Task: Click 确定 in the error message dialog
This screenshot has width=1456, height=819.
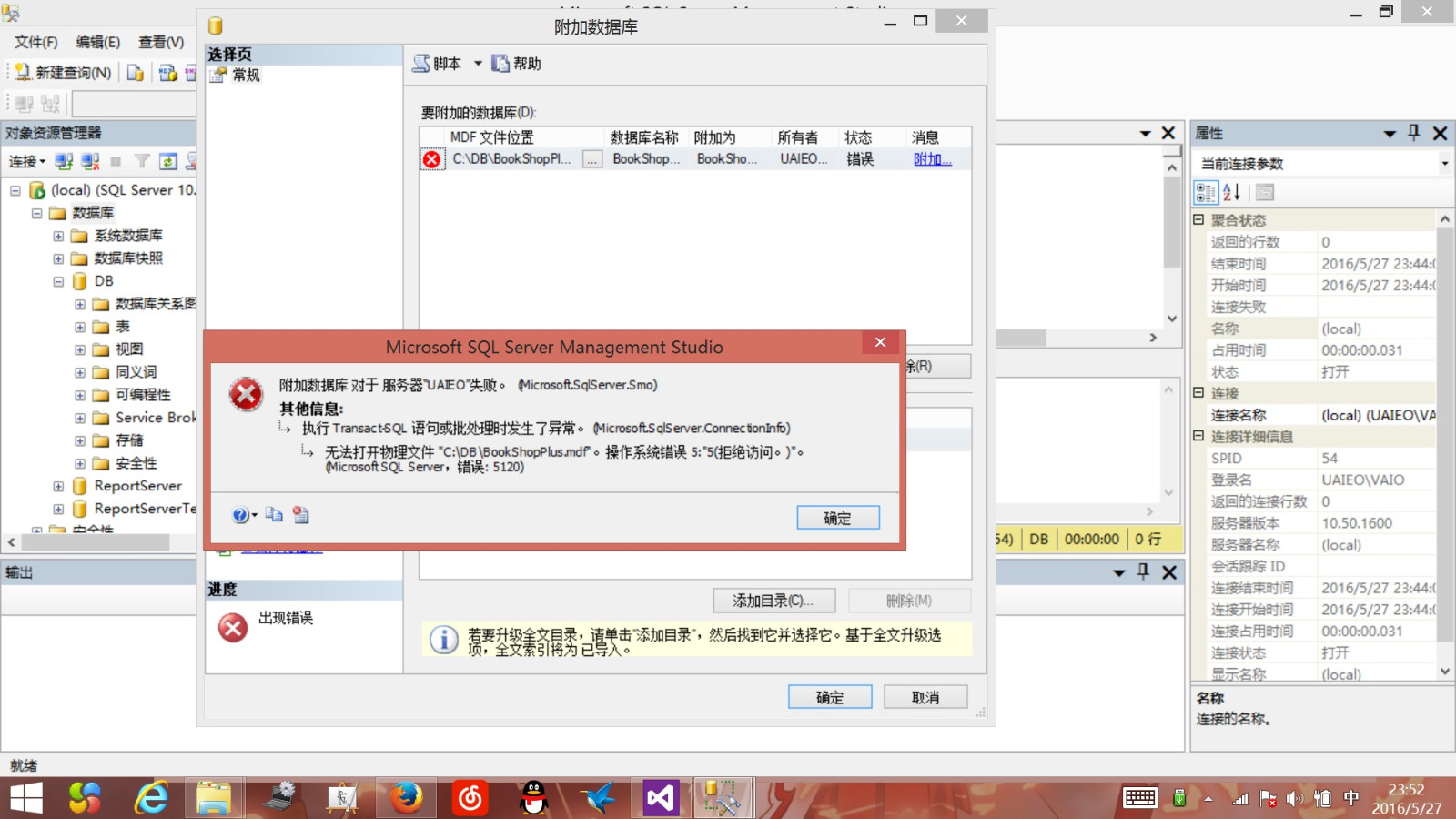Action: [838, 518]
